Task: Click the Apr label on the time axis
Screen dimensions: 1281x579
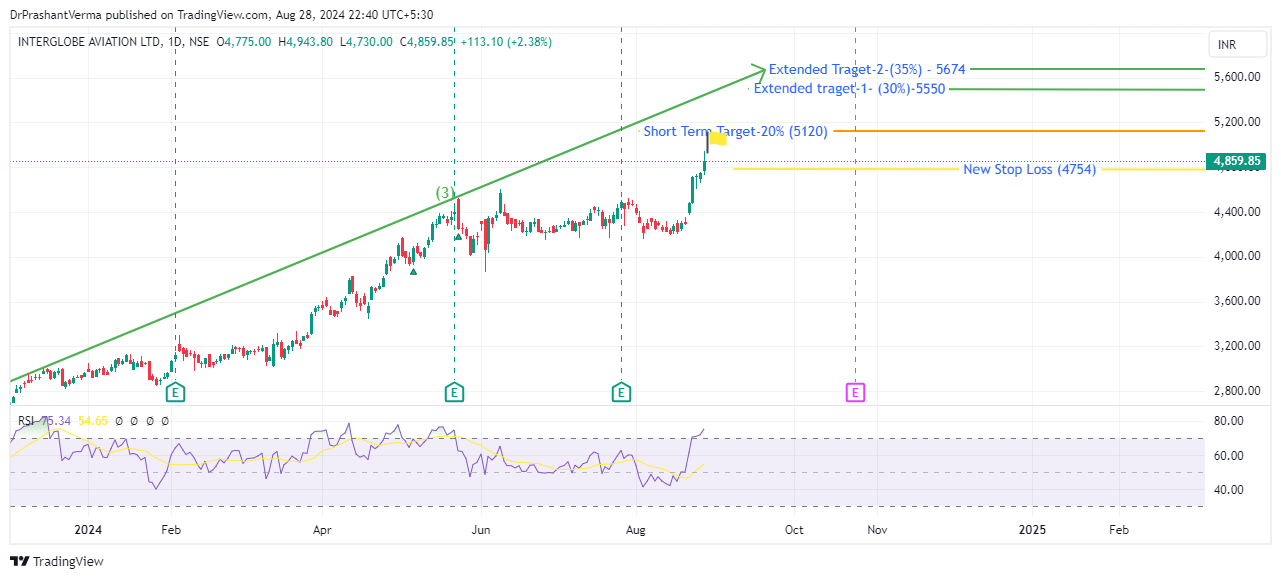Action: point(322,528)
